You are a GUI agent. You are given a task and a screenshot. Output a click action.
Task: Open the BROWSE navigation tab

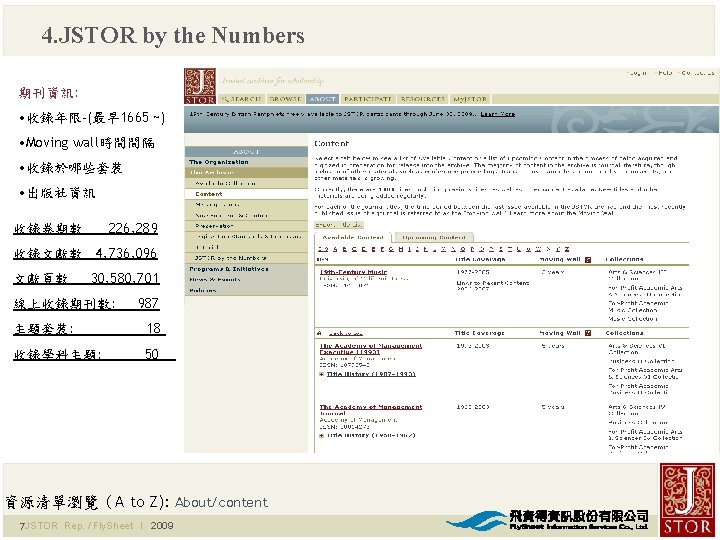point(285,99)
